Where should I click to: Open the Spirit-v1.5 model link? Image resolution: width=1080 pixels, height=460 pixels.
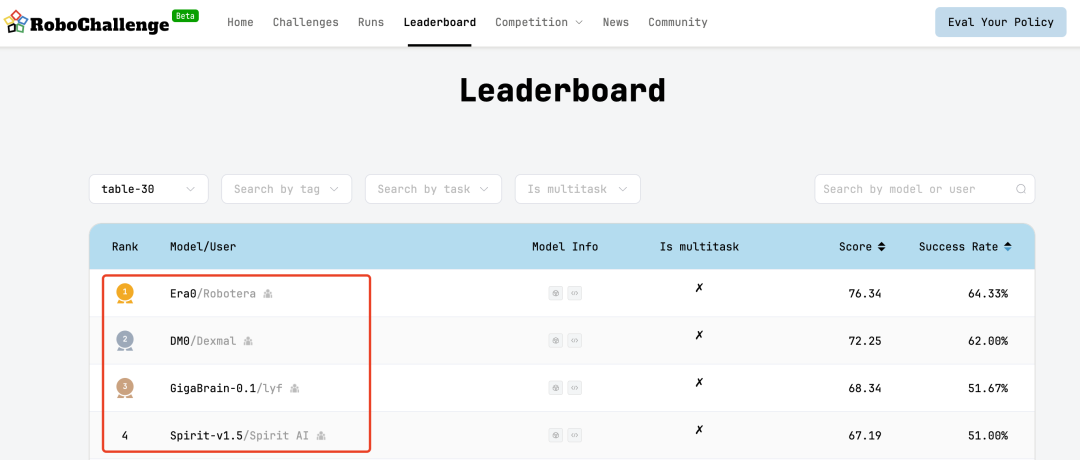click(x=206, y=435)
